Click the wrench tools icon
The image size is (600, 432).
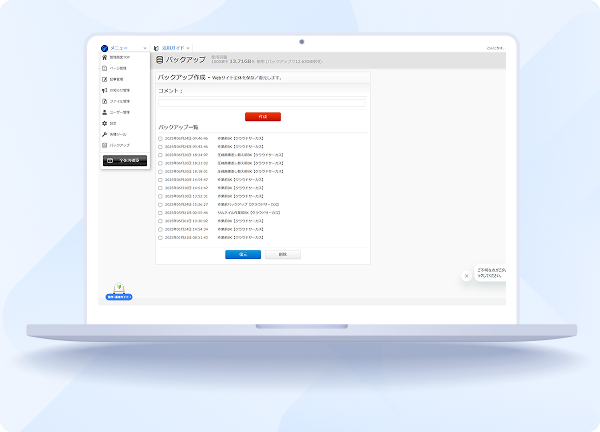[104, 134]
